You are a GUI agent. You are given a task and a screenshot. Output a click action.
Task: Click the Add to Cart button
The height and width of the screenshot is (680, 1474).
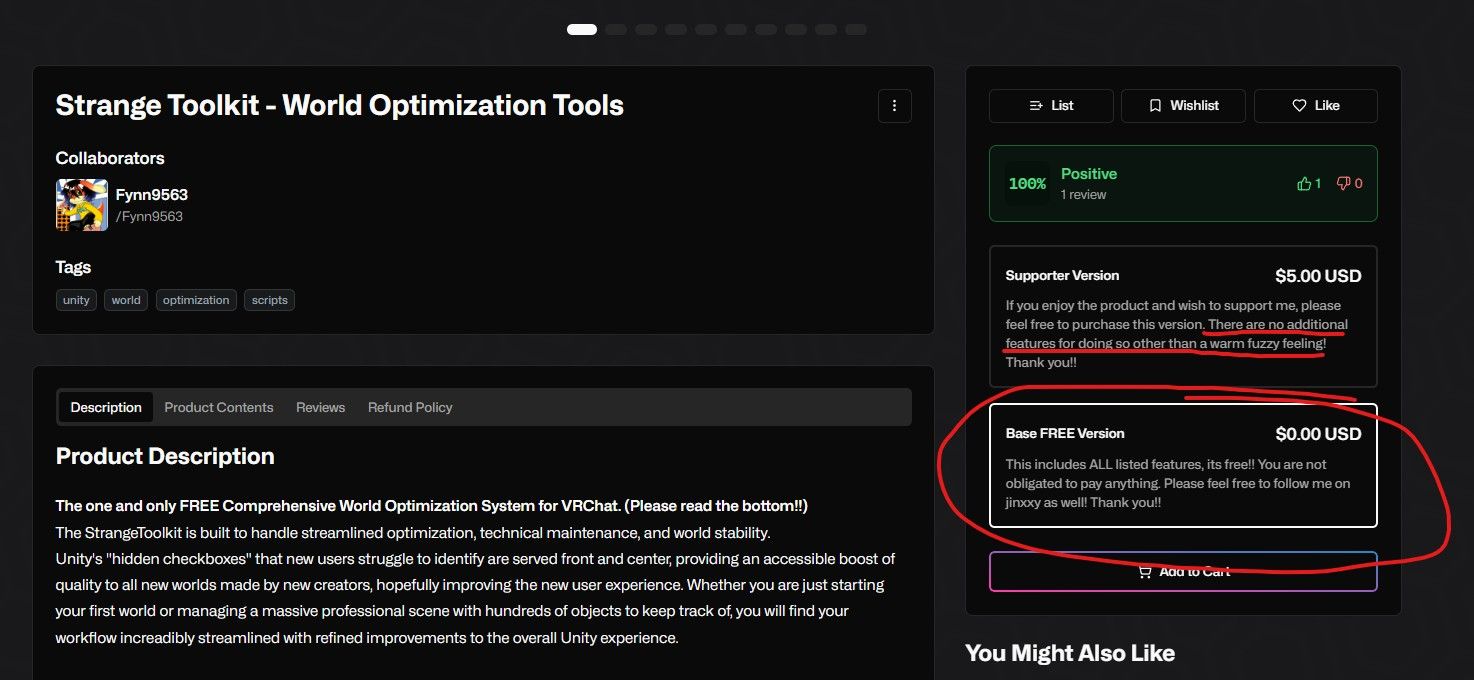point(1183,572)
